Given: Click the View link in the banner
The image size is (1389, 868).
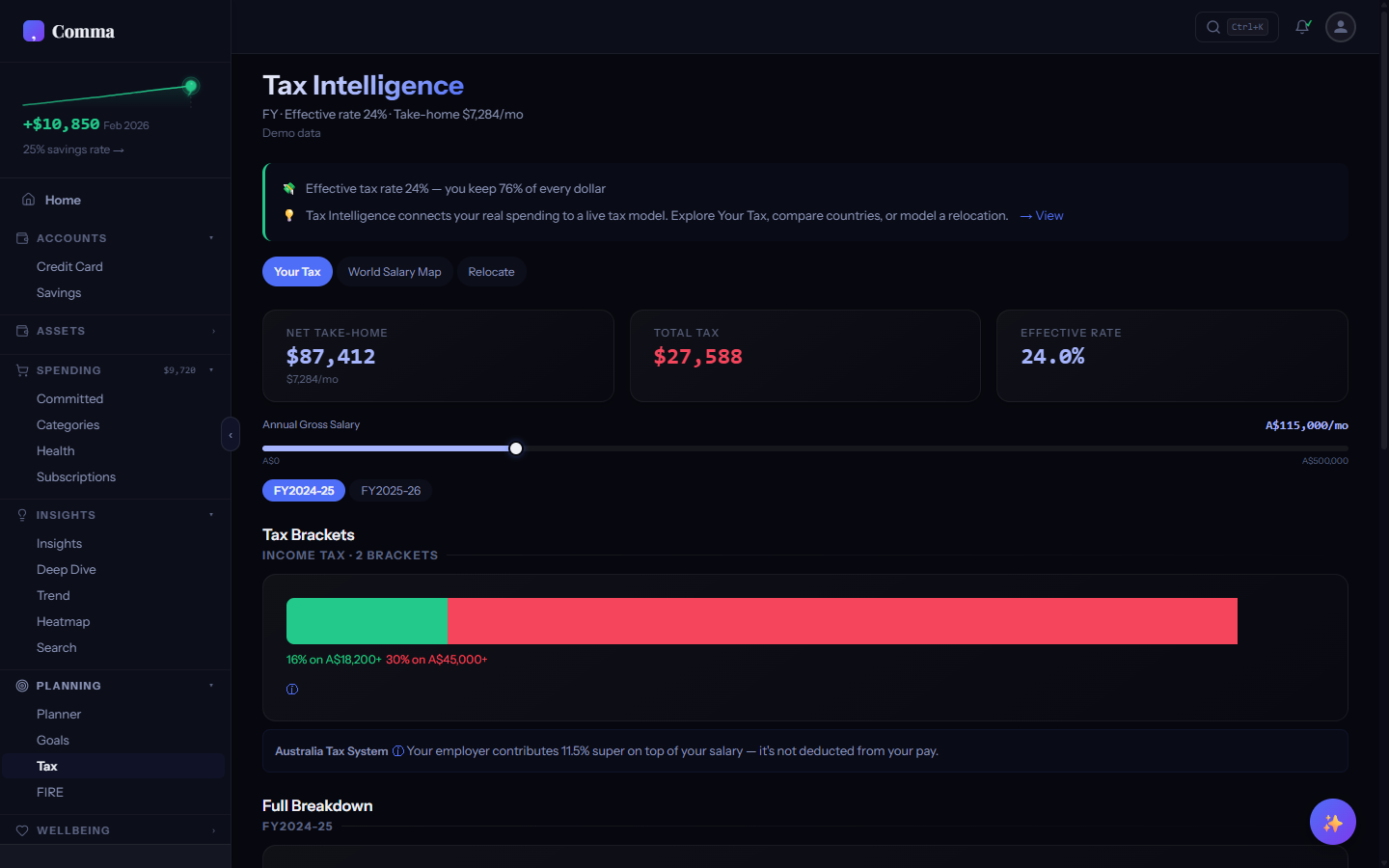Looking at the screenshot, I should (x=1041, y=215).
